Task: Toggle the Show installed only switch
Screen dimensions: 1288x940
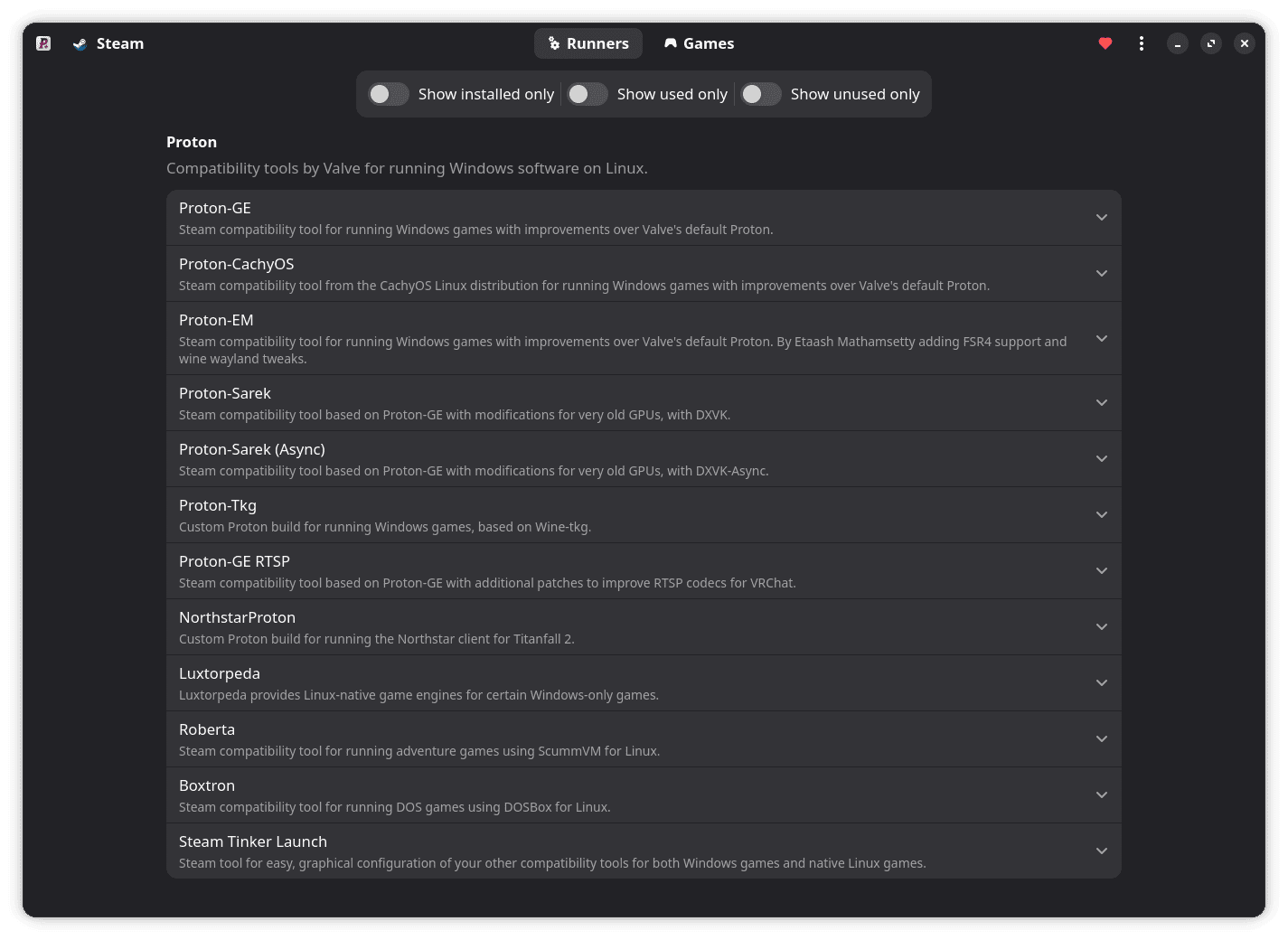Action: click(x=389, y=94)
